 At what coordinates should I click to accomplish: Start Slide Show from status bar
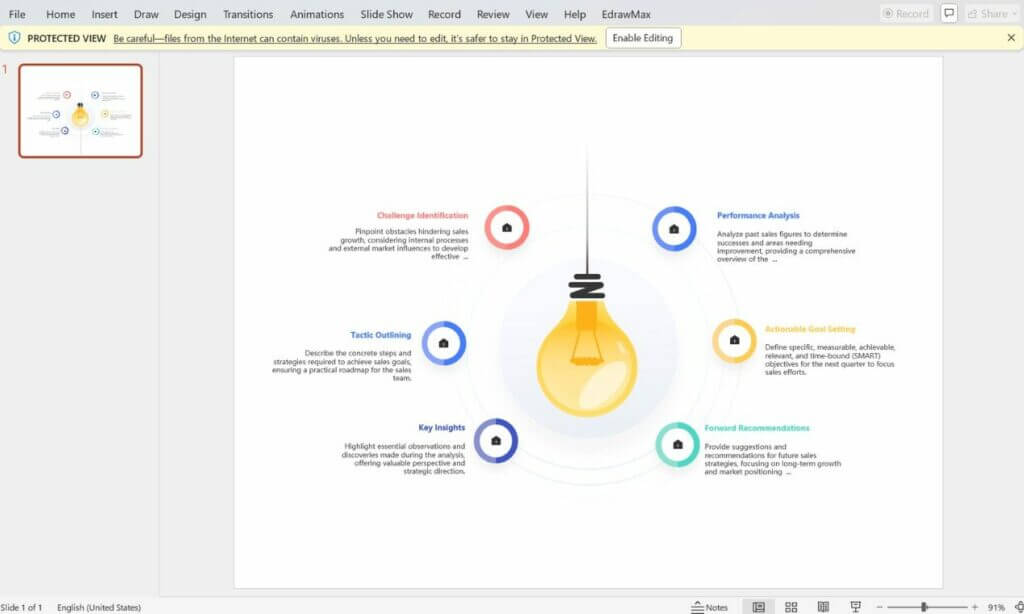click(x=856, y=607)
